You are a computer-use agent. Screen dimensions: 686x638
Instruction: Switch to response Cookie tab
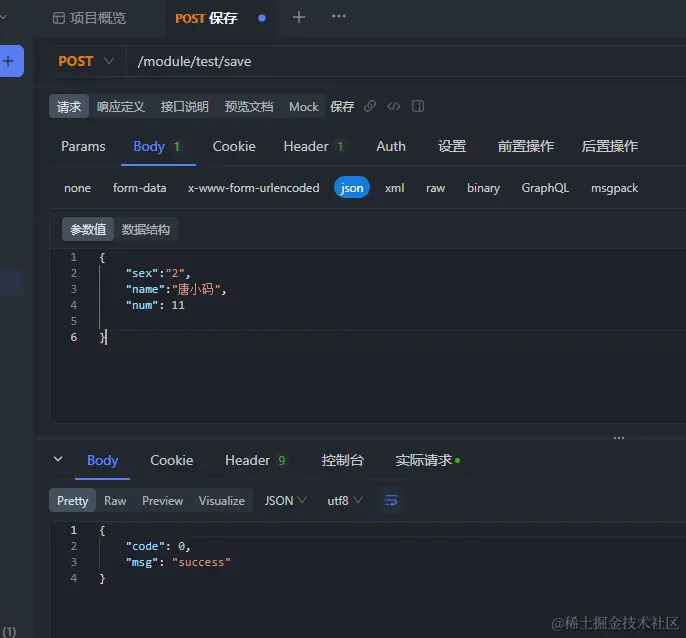point(172,460)
